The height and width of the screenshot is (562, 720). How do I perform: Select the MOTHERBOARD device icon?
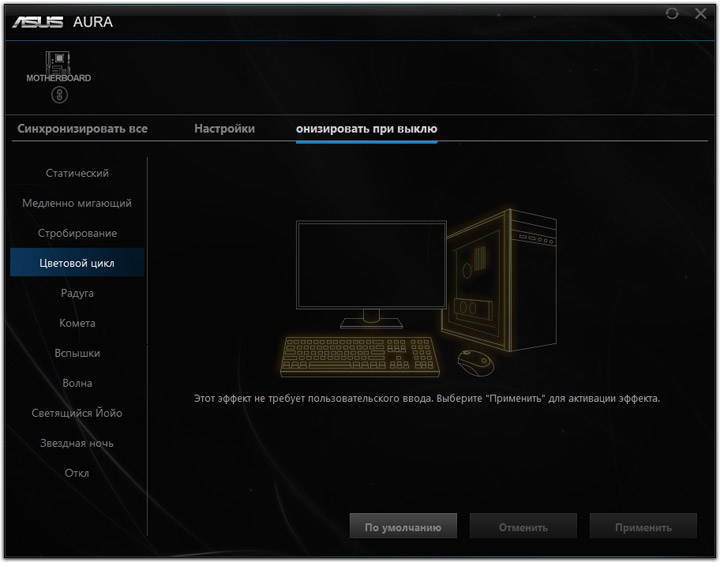coord(58,67)
